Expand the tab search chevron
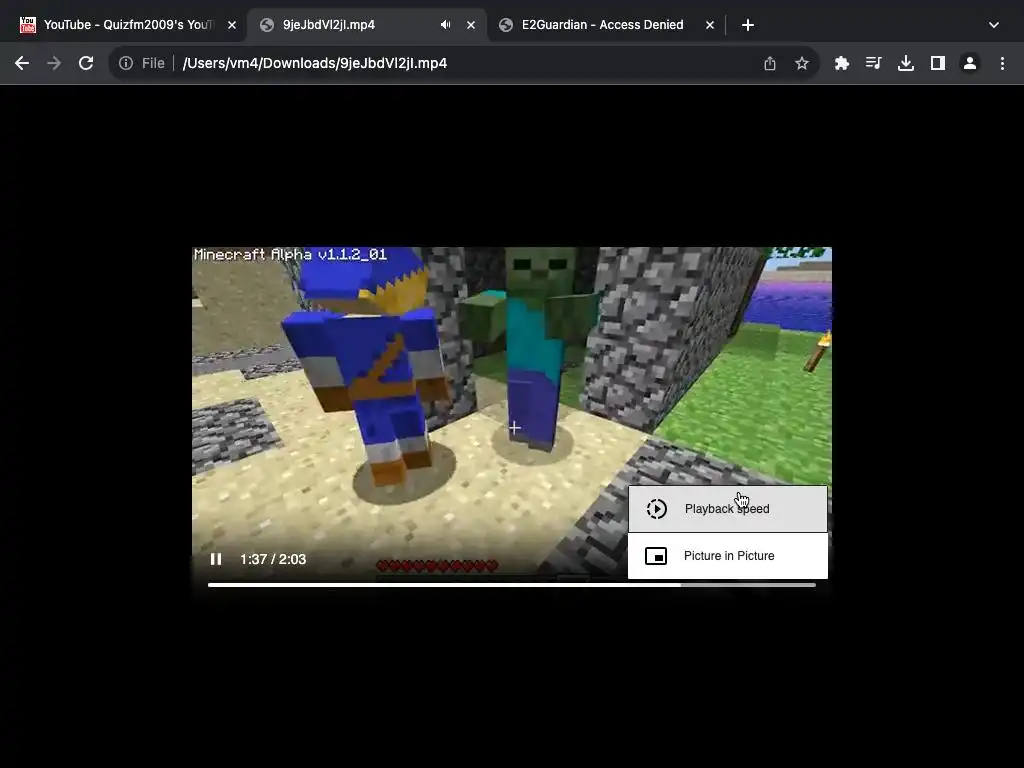 pos(994,25)
